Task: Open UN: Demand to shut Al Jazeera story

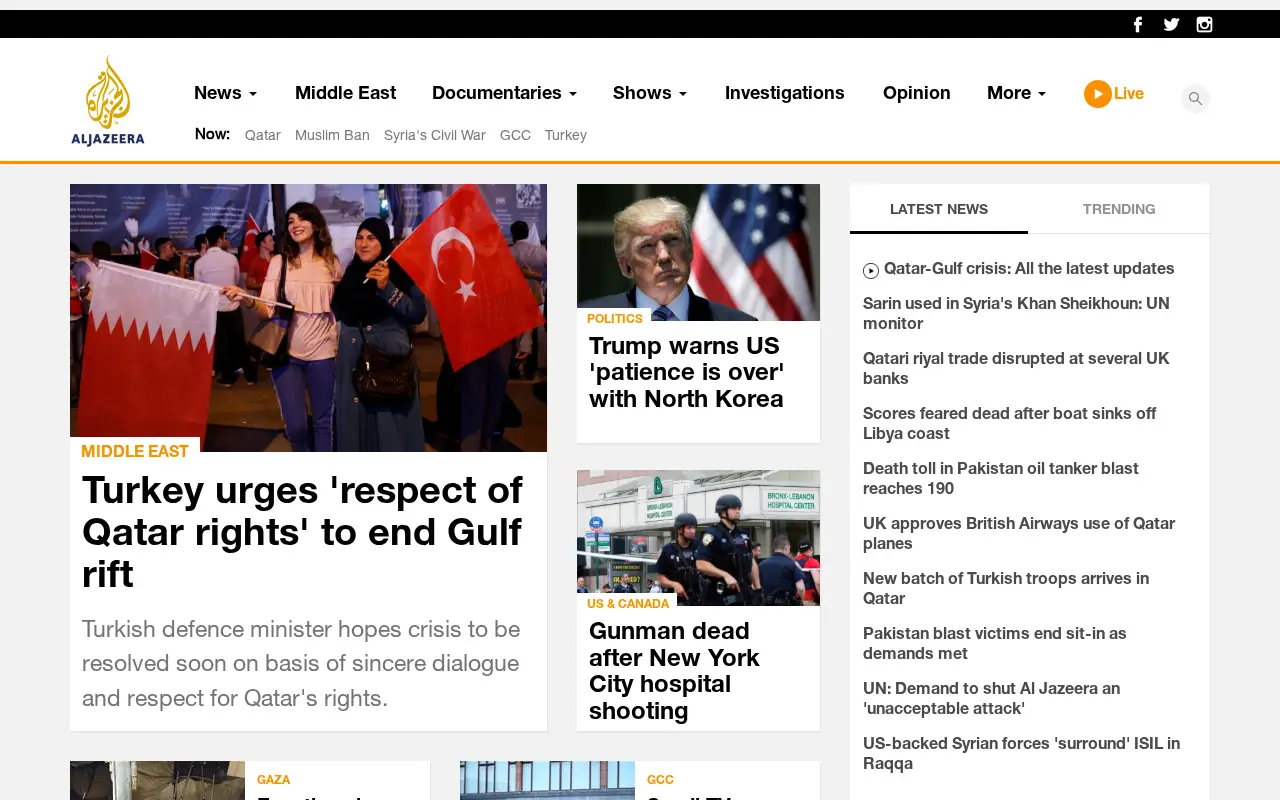Action: (x=991, y=698)
